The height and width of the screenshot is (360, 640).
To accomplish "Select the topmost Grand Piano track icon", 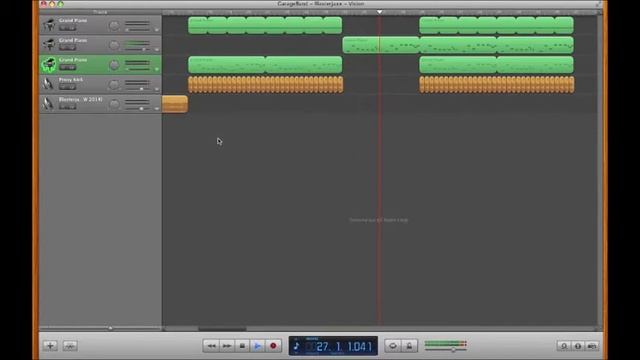I will tap(49, 25).
